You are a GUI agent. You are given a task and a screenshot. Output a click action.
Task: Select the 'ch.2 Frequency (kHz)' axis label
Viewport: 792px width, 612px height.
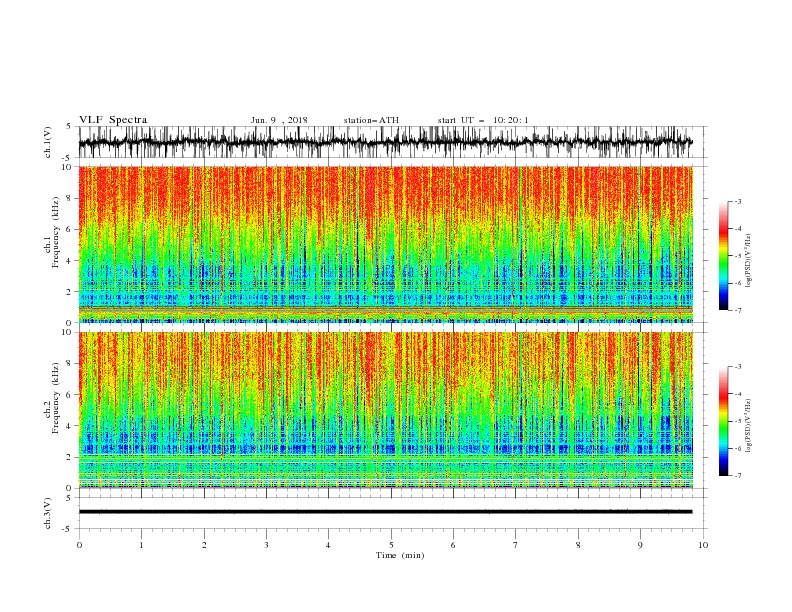[x=51, y=398]
